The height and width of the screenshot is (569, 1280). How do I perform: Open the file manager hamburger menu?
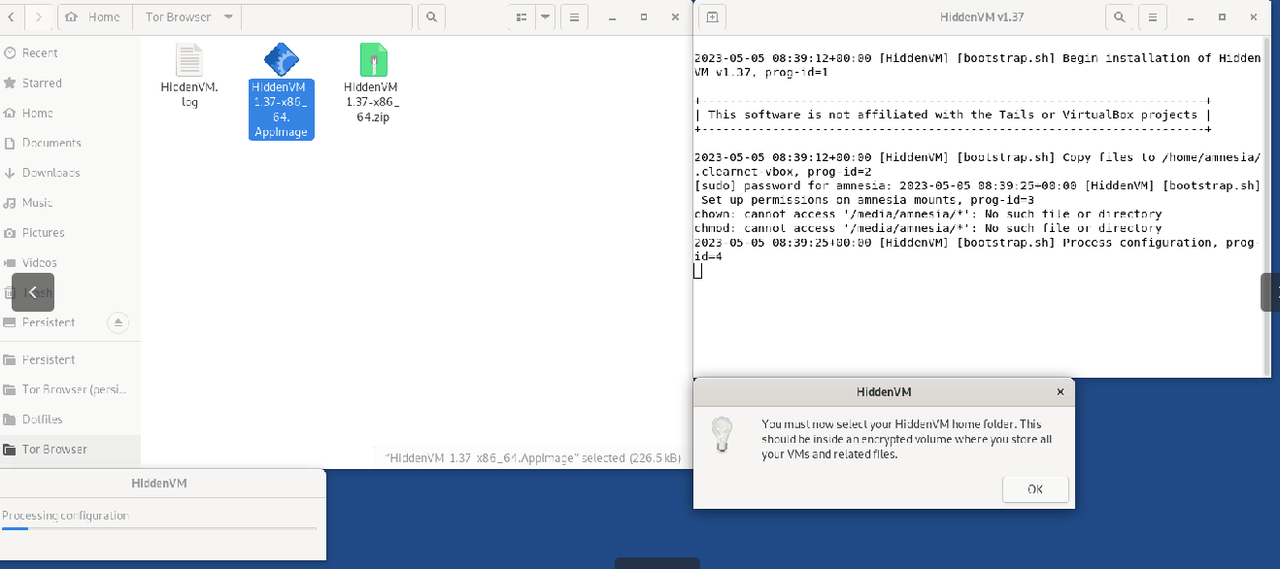coord(573,17)
